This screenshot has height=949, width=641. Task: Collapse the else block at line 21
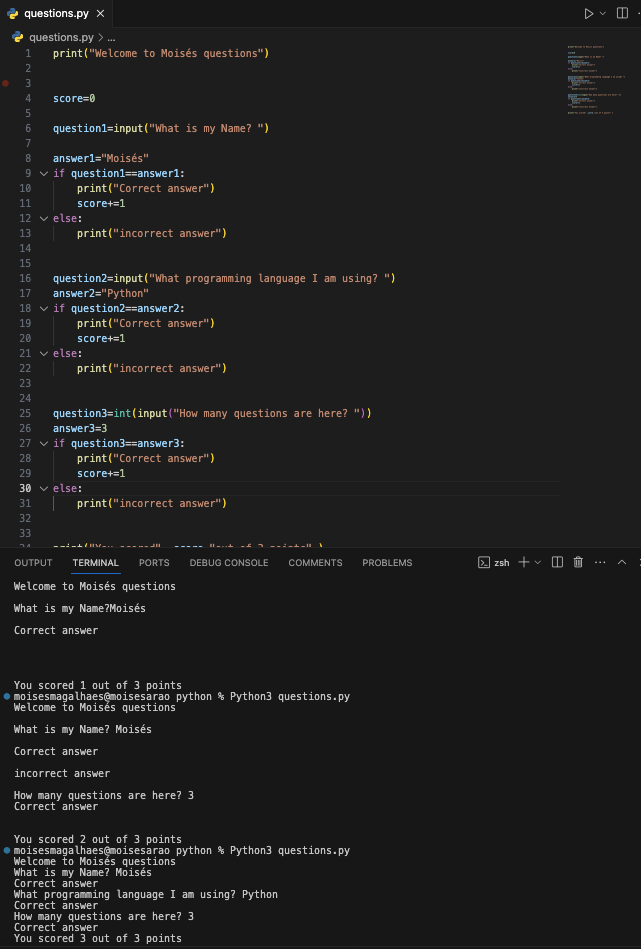click(x=44, y=353)
